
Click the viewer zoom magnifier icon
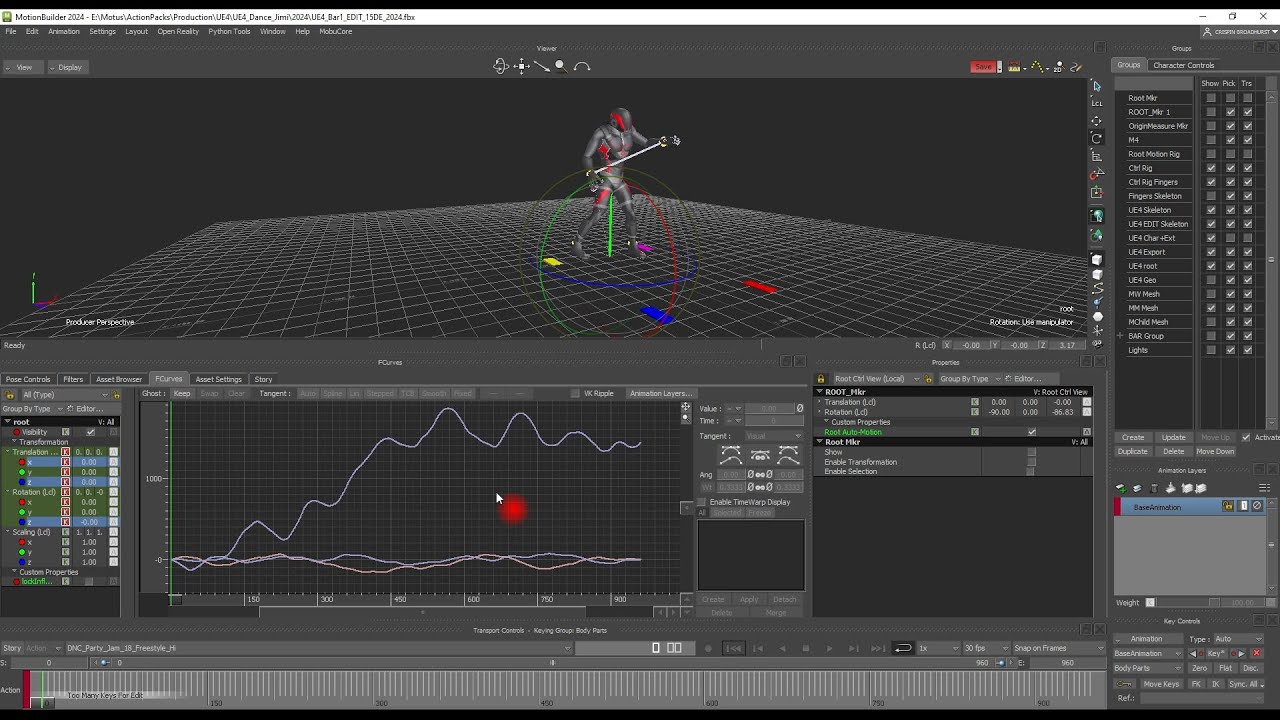[560, 66]
